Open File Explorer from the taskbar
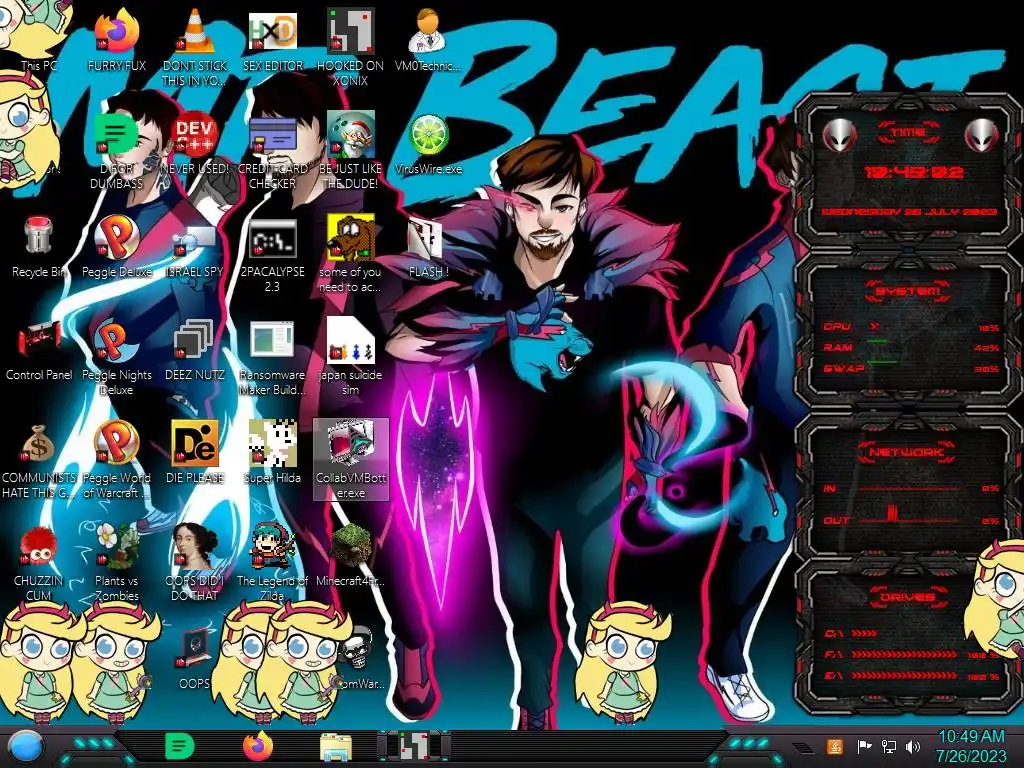1024x768 pixels. (336, 746)
